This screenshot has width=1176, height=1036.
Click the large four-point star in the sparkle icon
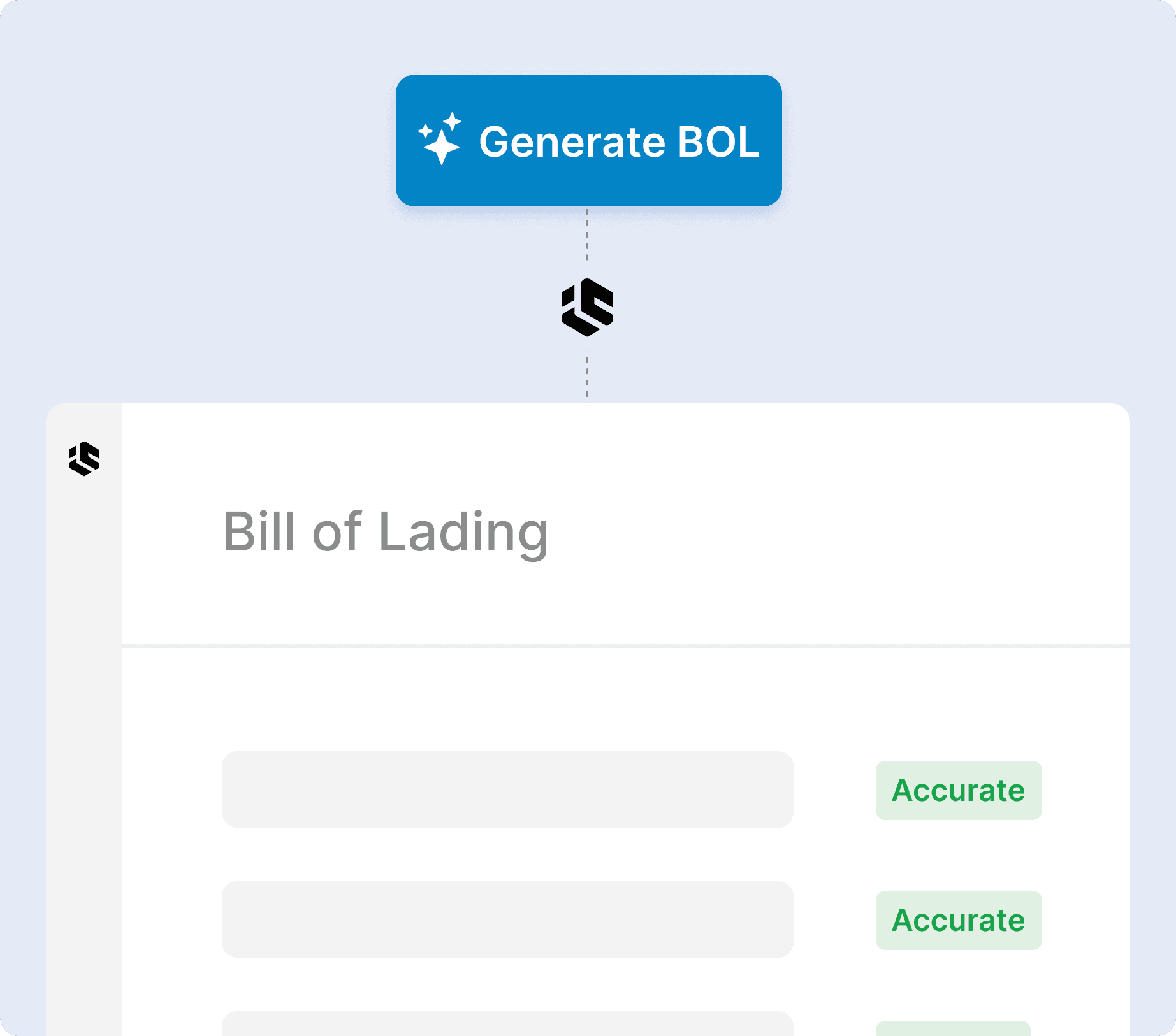click(x=441, y=147)
